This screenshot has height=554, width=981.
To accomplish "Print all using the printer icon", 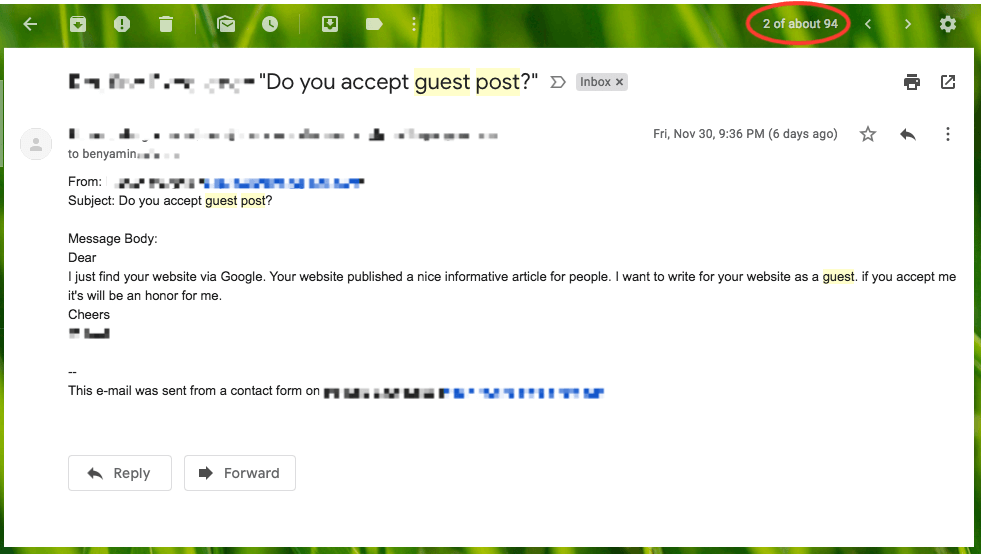I will point(912,82).
